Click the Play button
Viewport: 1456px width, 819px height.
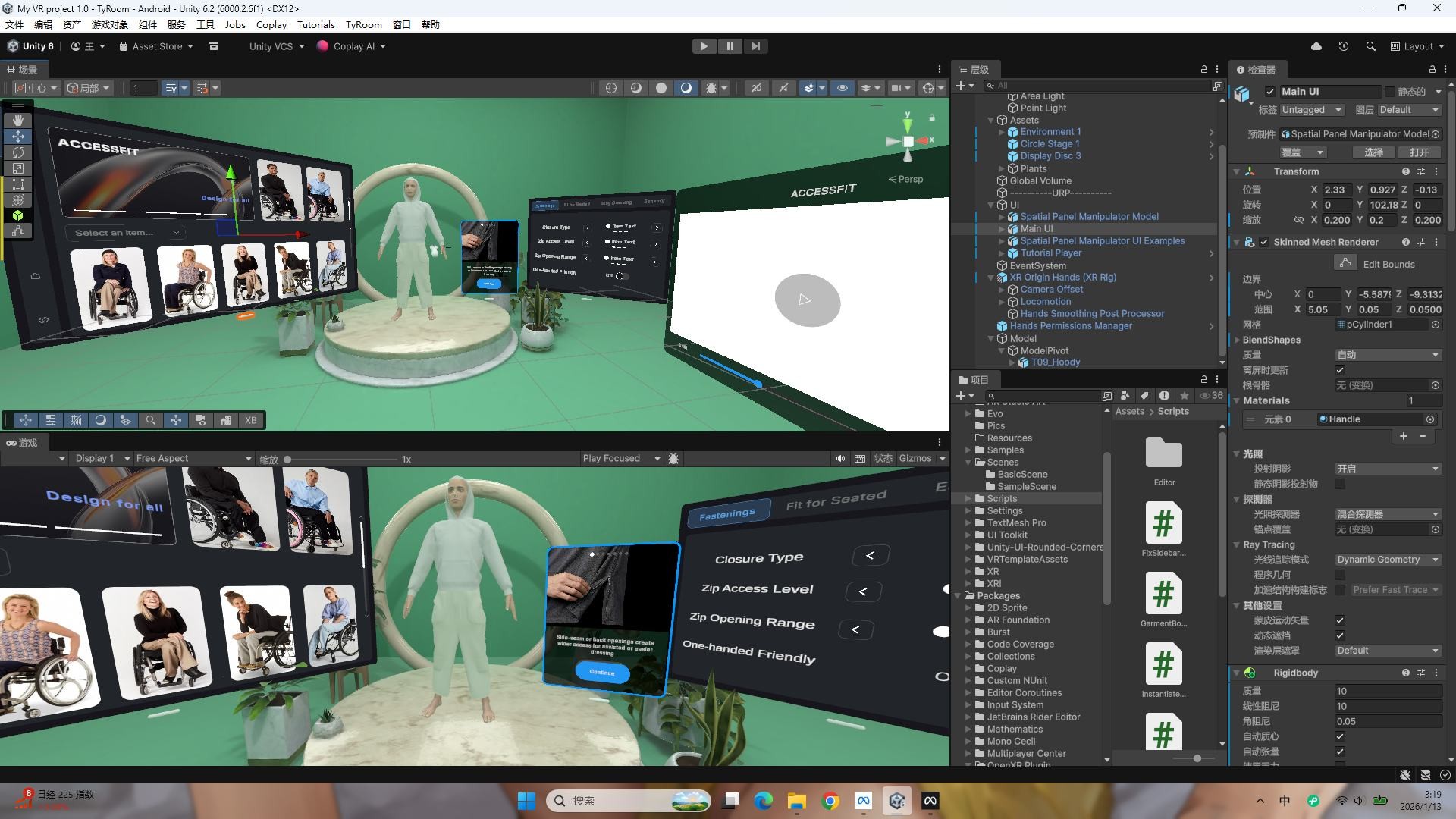click(x=704, y=46)
